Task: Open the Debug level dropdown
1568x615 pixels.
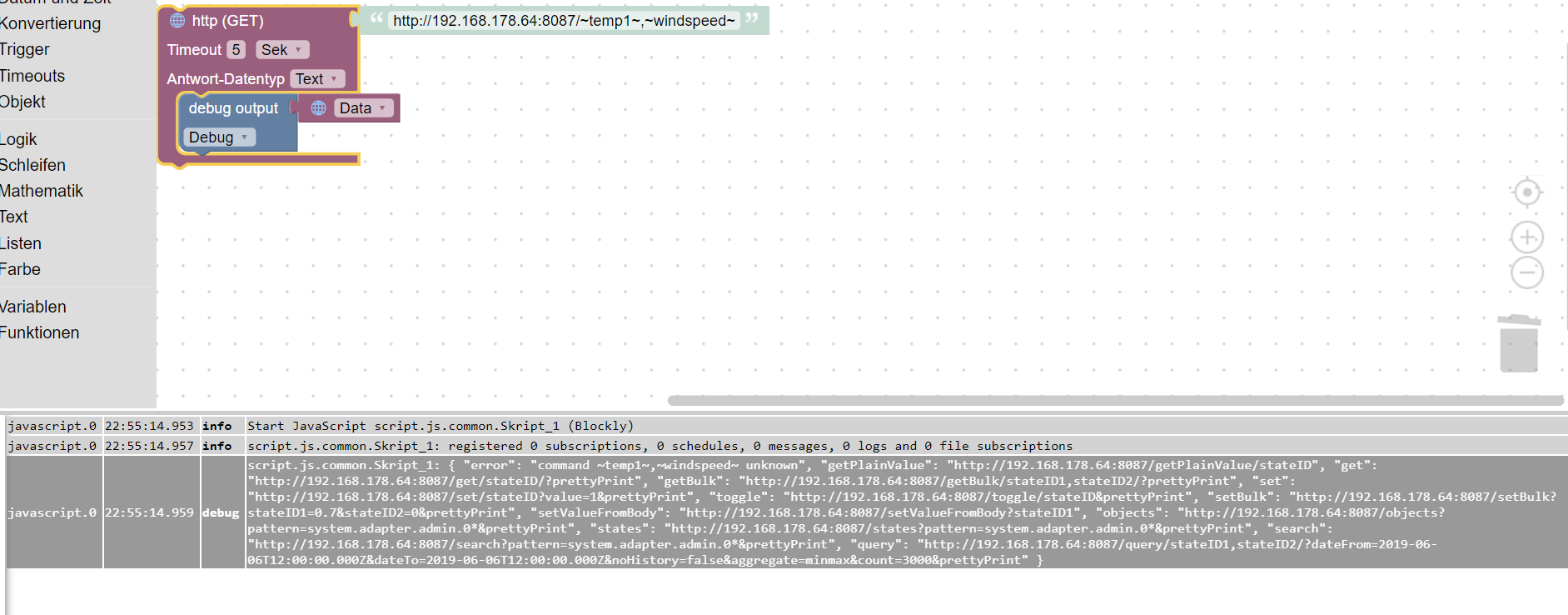Action: point(219,137)
